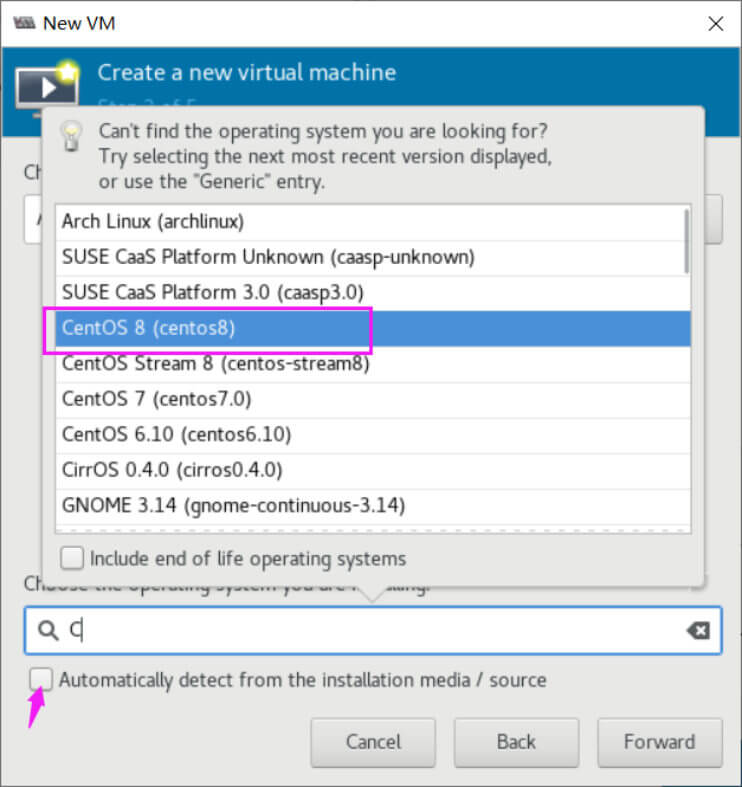Click the OS list vertical scrollbar
742x787 pixels.
tap(686, 241)
